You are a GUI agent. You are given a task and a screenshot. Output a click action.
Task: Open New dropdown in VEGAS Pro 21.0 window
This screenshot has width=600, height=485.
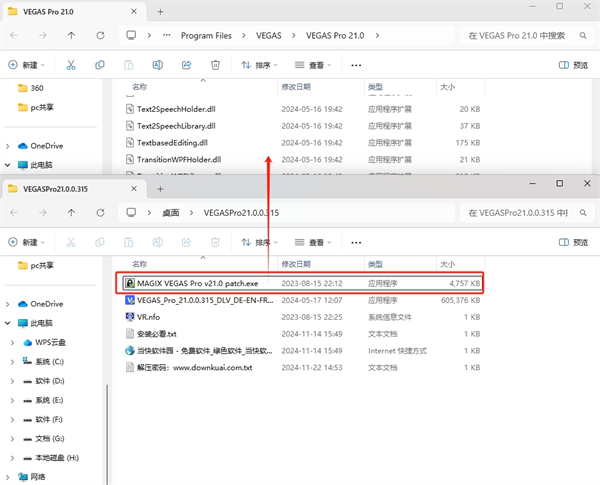[x=26, y=65]
